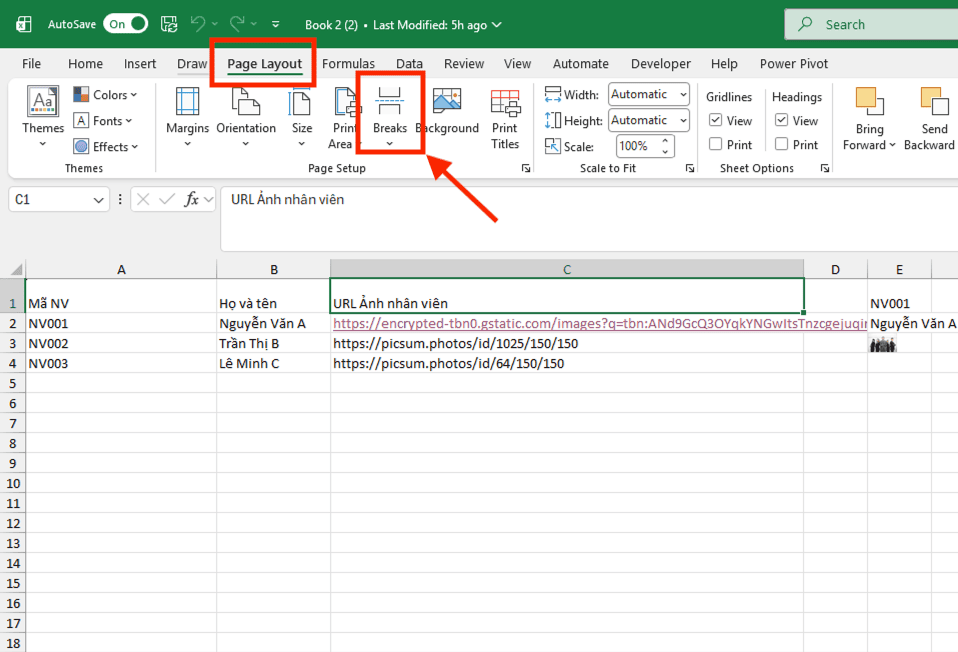Click the sheet Background button

[447, 111]
